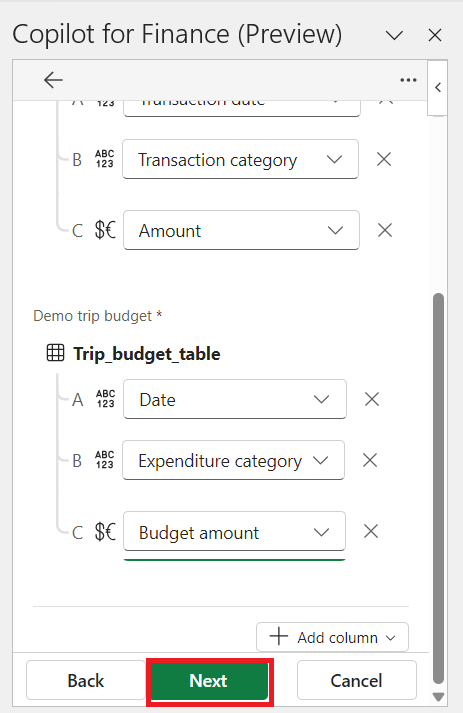Screen dimensions: 463x713
Task: Remove the Expenditure category column mapping
Action: point(370,460)
